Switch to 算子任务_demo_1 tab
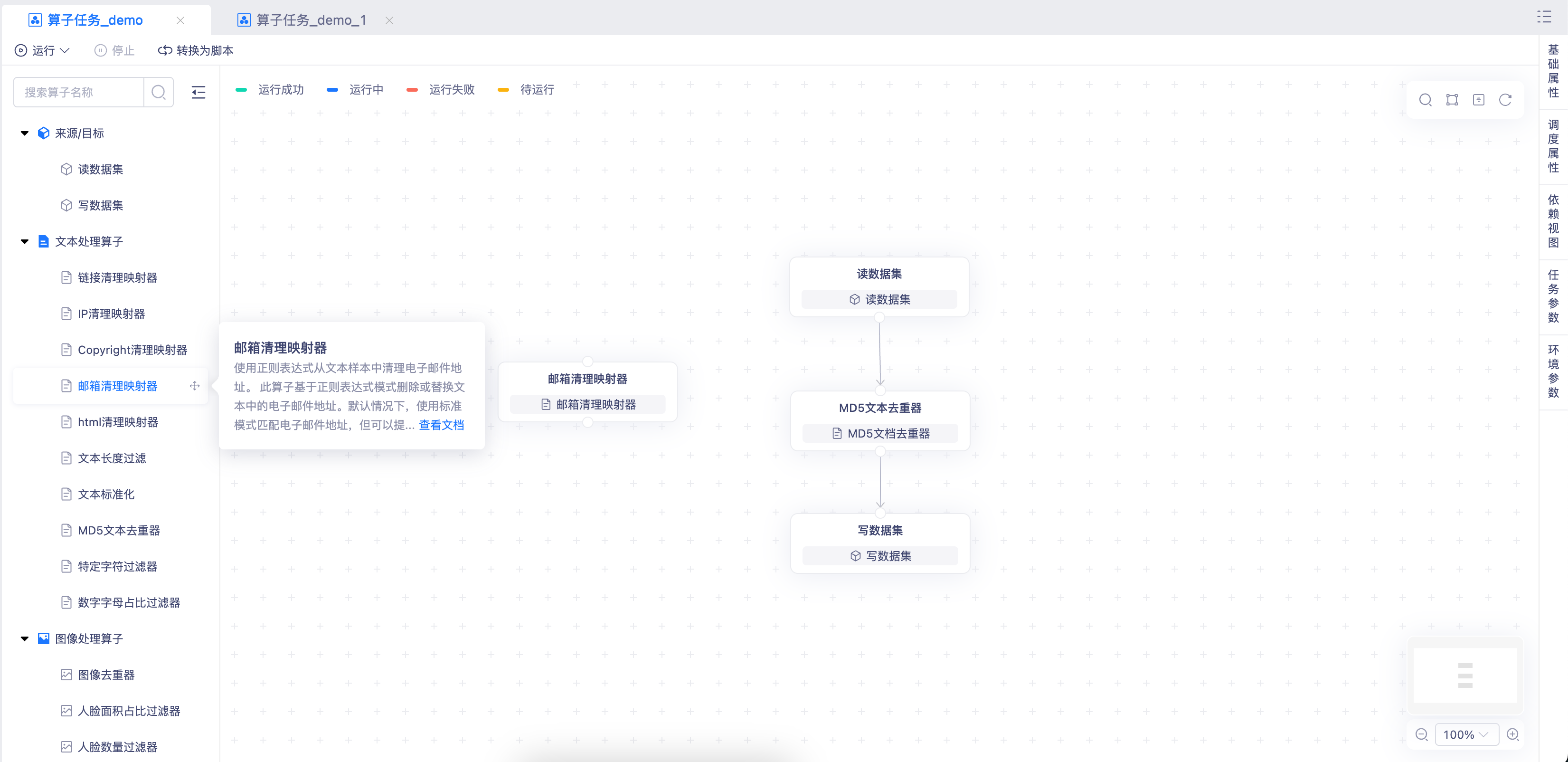This screenshot has height=762, width=1568. tap(311, 20)
